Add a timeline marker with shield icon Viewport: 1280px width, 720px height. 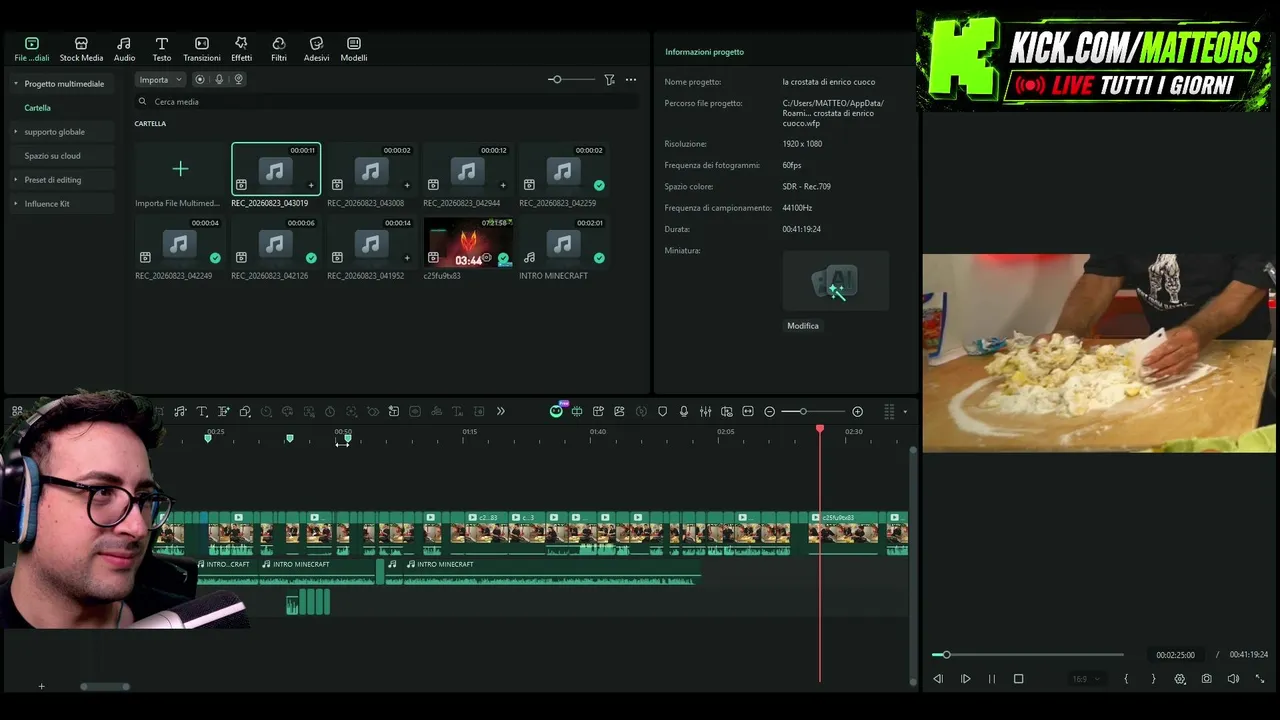662,412
